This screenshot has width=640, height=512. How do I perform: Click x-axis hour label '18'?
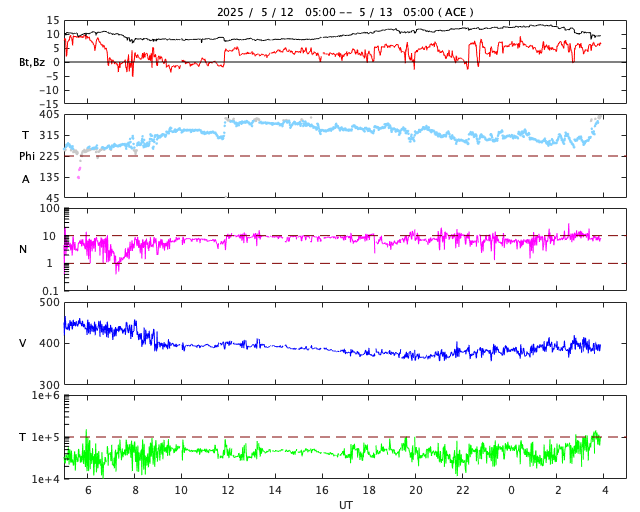click(369, 490)
